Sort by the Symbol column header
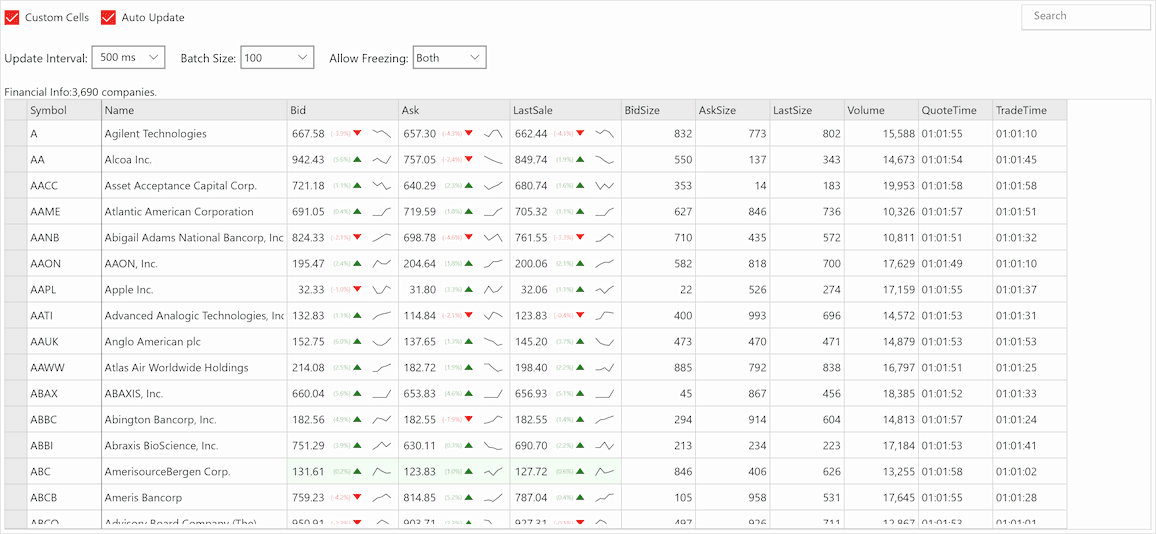Viewport: 1156px width, 534px height. coord(64,110)
